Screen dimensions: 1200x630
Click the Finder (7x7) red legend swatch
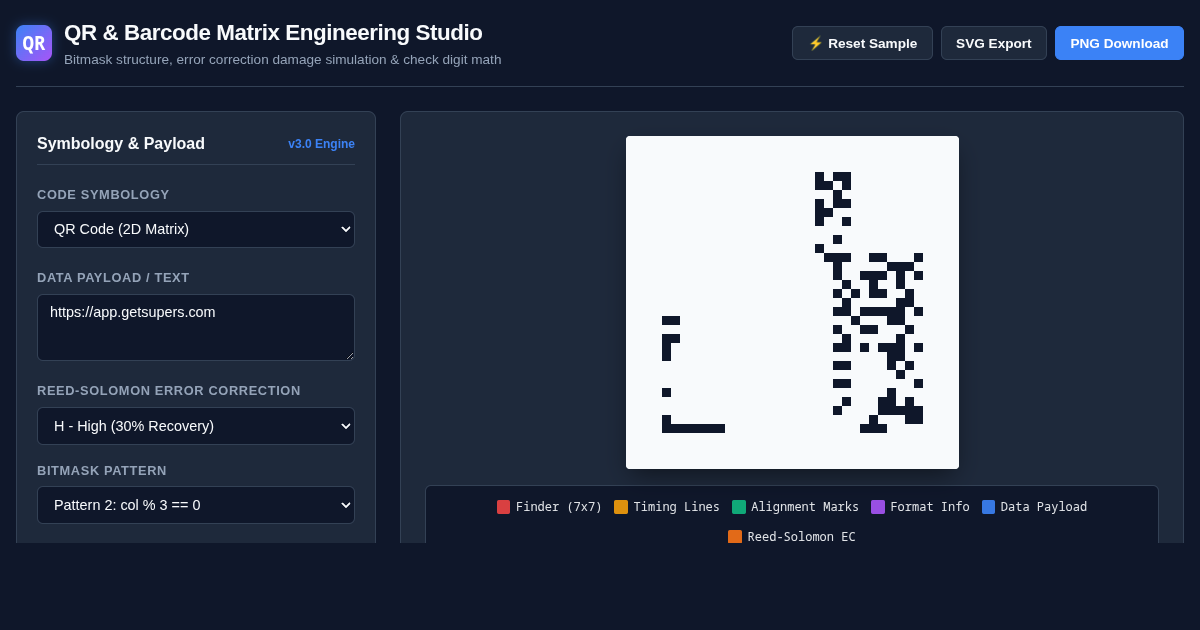coord(503,507)
